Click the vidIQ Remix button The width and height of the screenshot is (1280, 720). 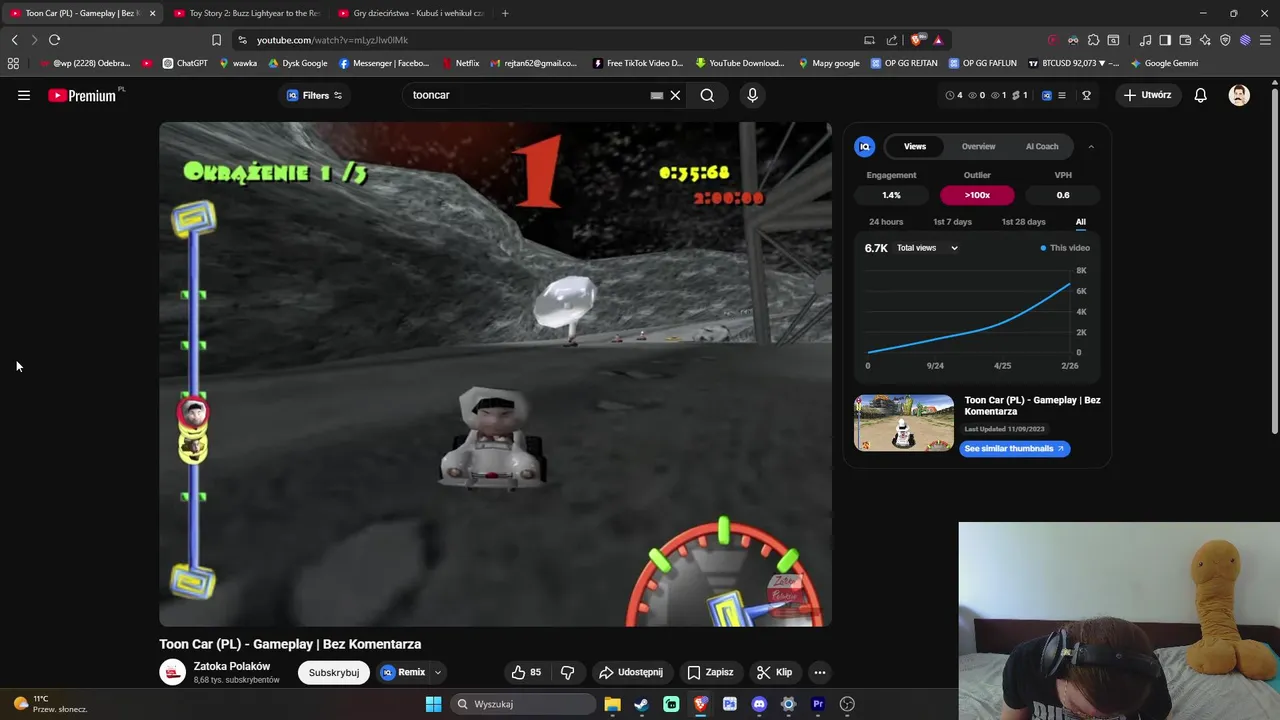(x=403, y=672)
